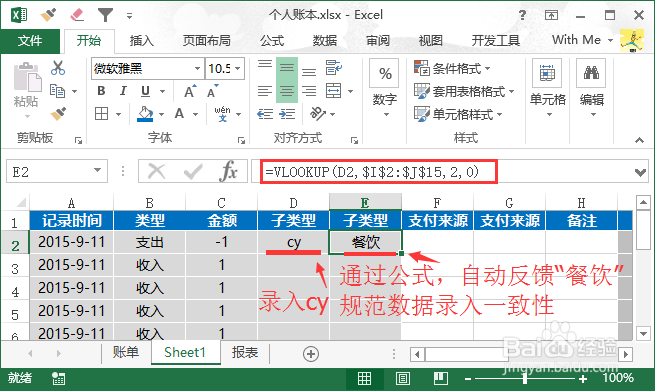Click the Borders icon
Viewport: 655px width, 391px height.
[x=102, y=113]
